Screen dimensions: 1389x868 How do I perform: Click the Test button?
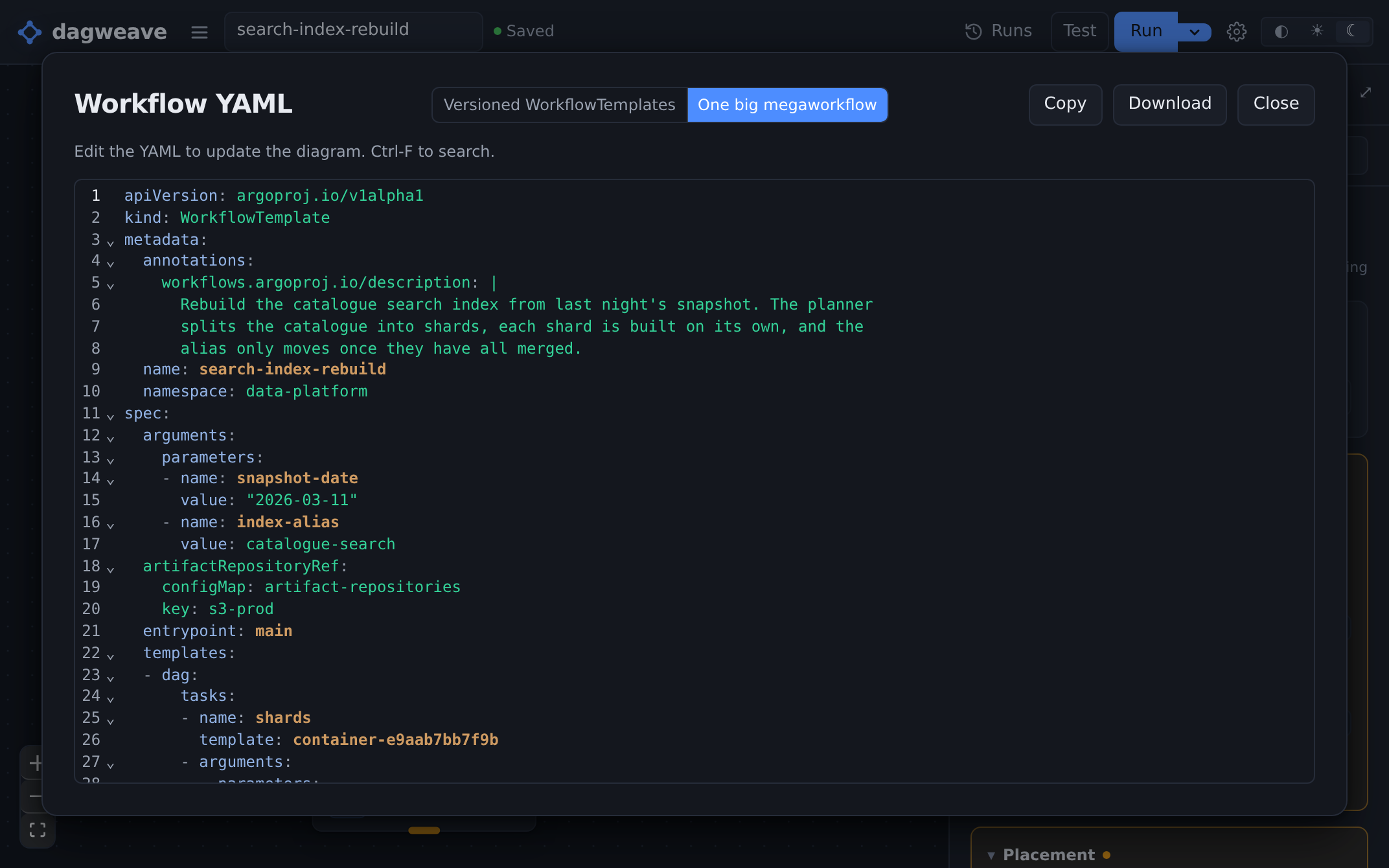1079,31
